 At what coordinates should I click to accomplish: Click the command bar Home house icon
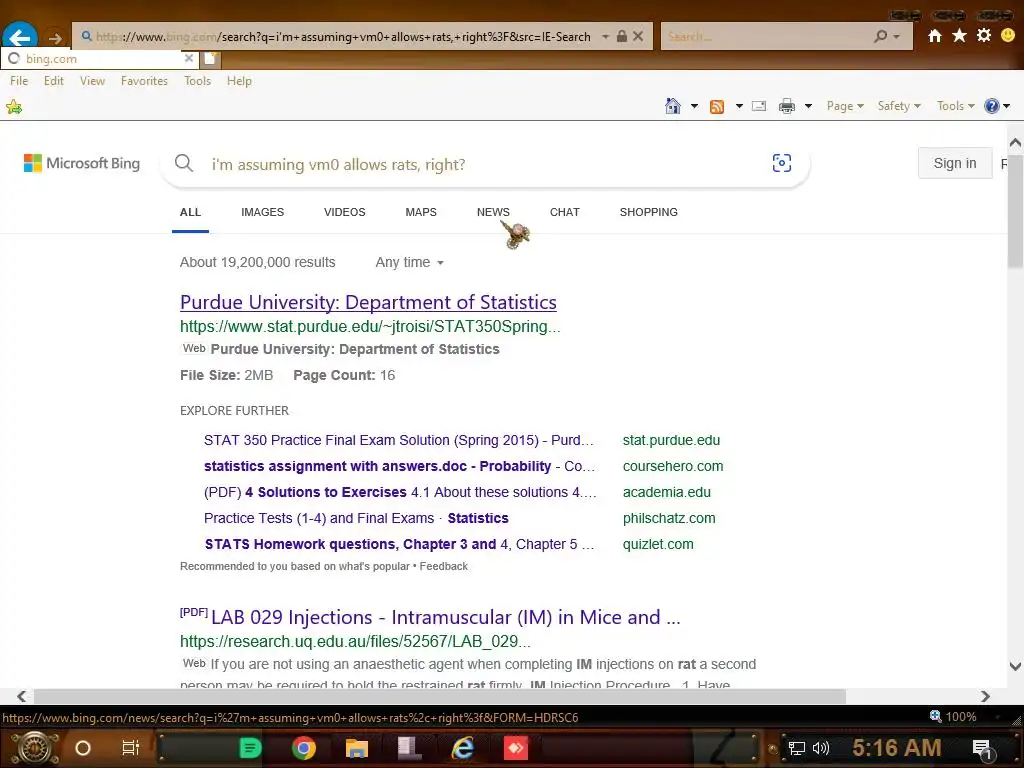coord(673,106)
